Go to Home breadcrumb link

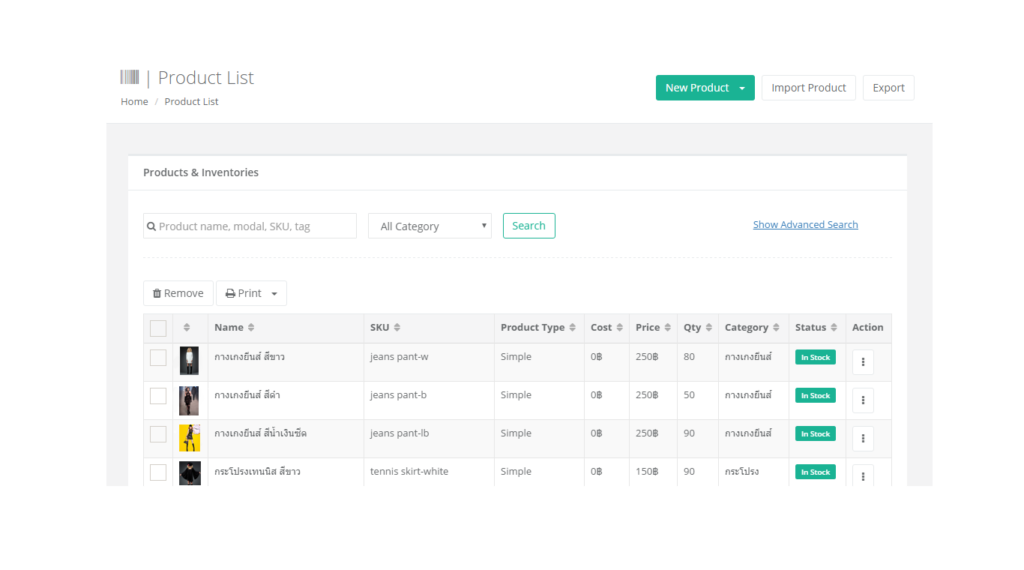point(134,101)
